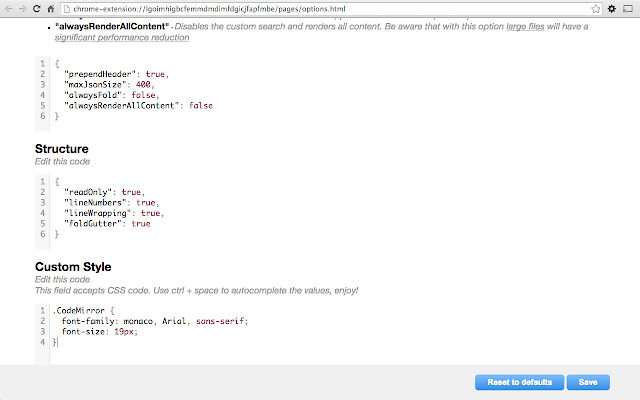Place cursor on "readOnly": true line
The width and height of the screenshot is (640, 400).
[x=104, y=192]
